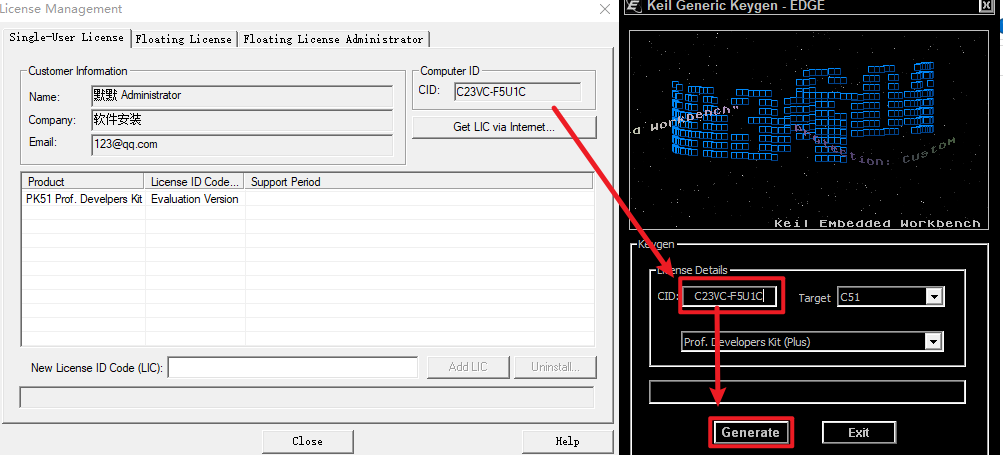Click the CID input field in Keygen

point(729,296)
